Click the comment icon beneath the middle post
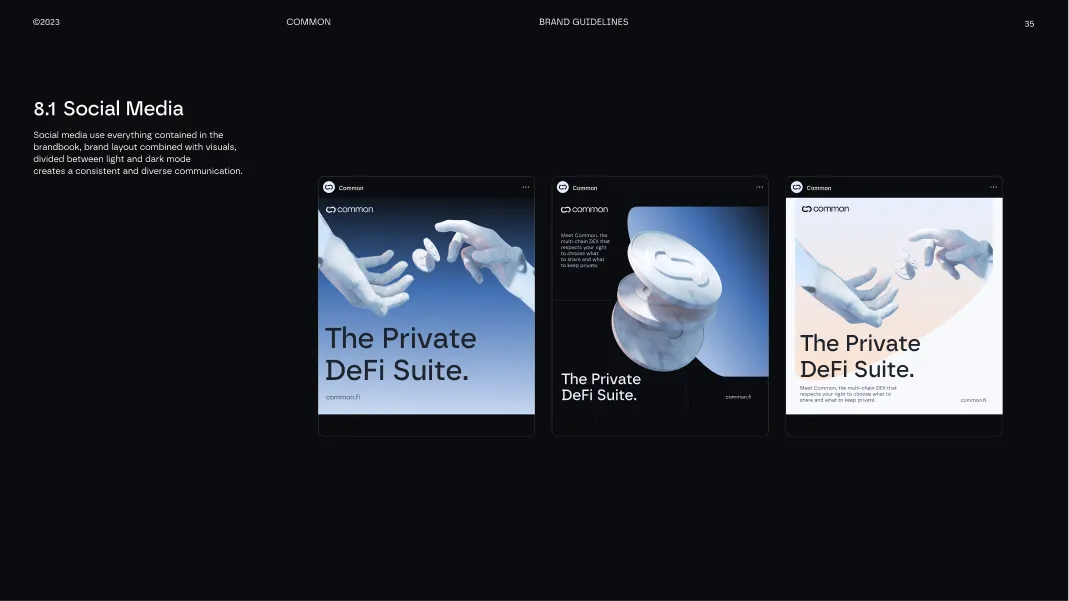1069x601 pixels. (577, 423)
